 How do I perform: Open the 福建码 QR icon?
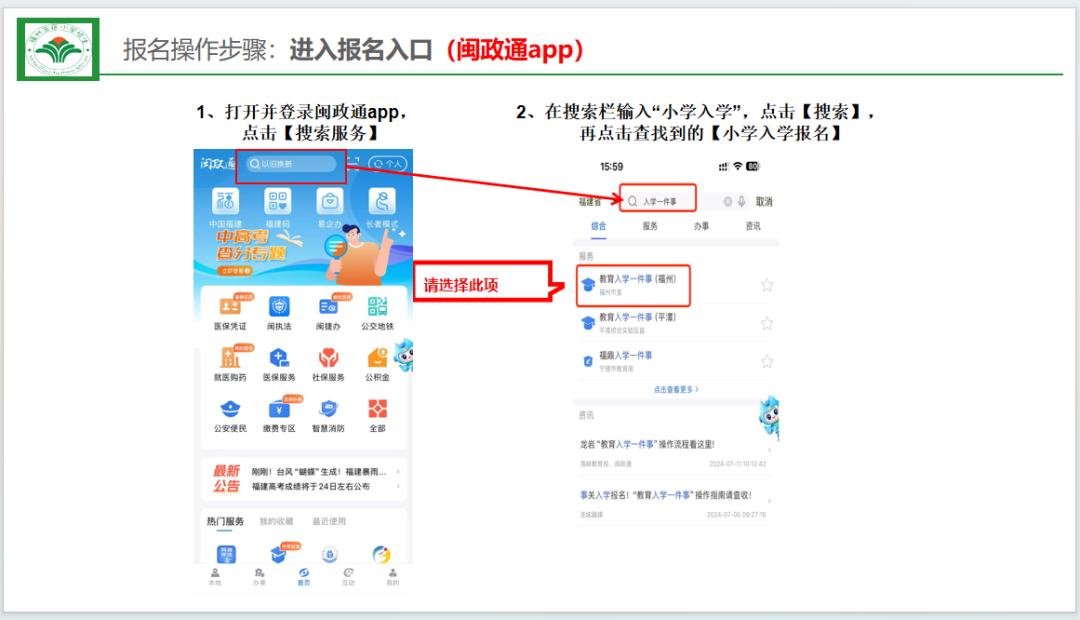(278, 202)
